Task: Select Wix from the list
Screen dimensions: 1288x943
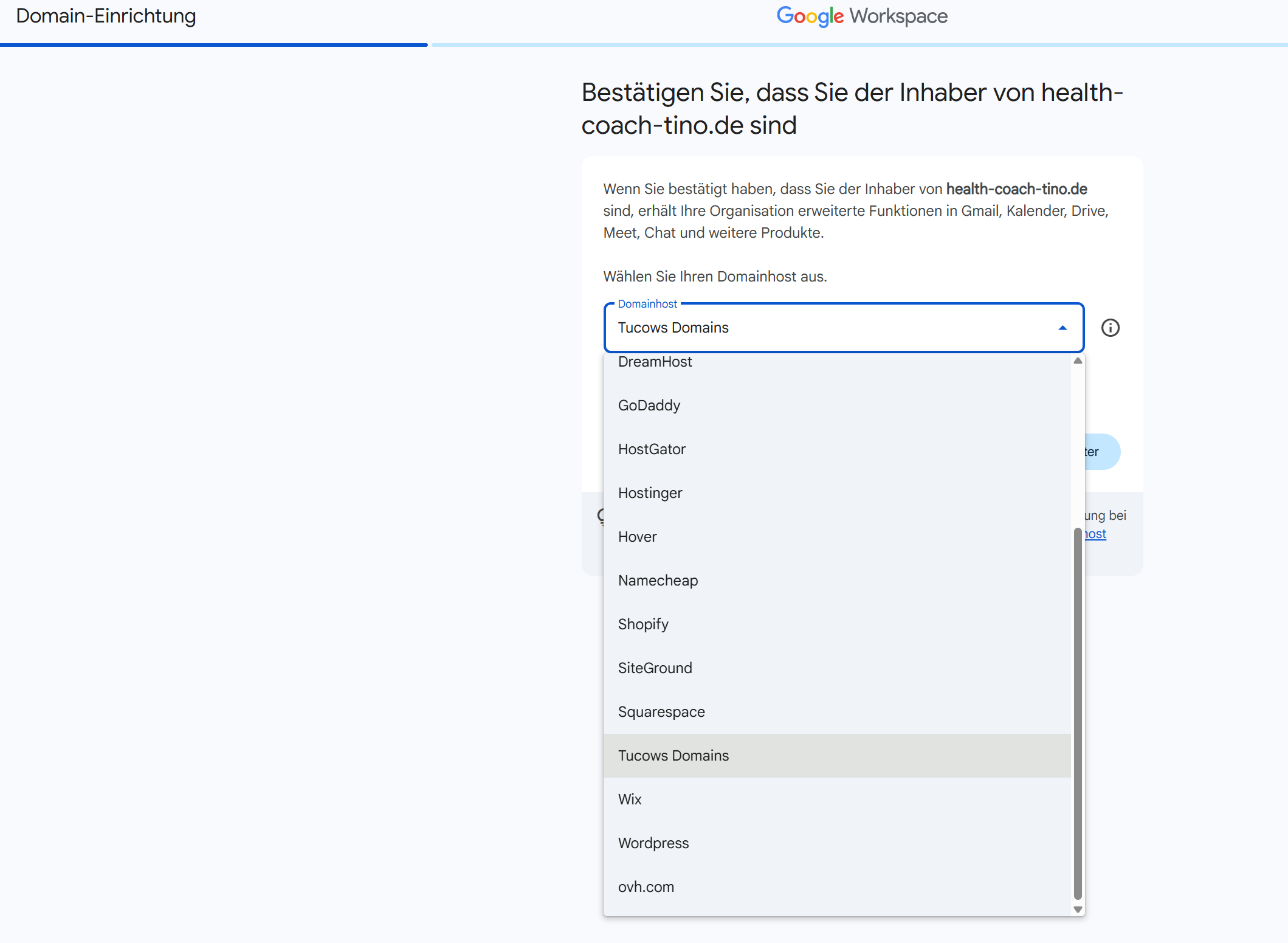Action: (629, 800)
